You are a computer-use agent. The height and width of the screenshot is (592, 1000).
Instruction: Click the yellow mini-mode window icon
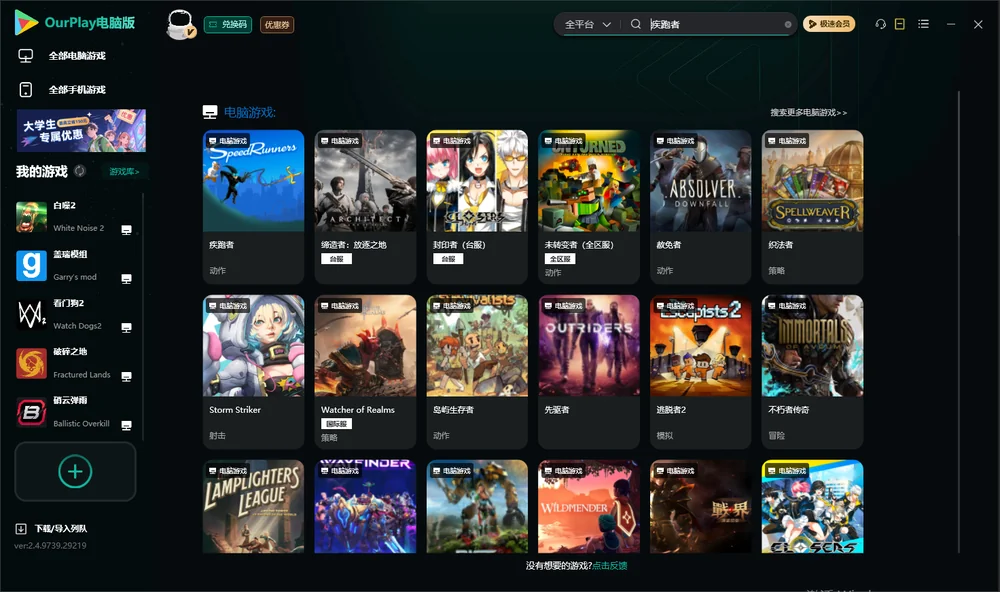(900, 24)
